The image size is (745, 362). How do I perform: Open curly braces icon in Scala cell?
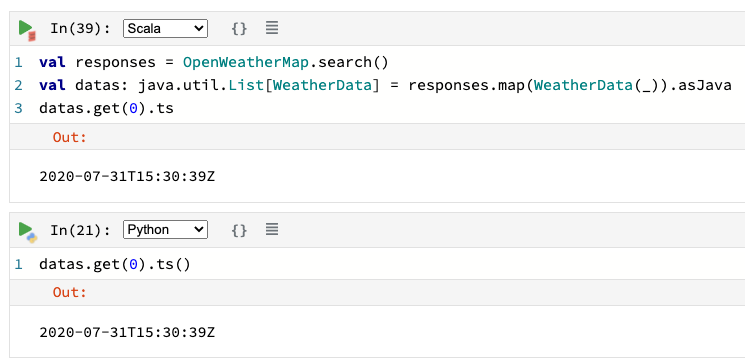pyautogui.click(x=239, y=29)
